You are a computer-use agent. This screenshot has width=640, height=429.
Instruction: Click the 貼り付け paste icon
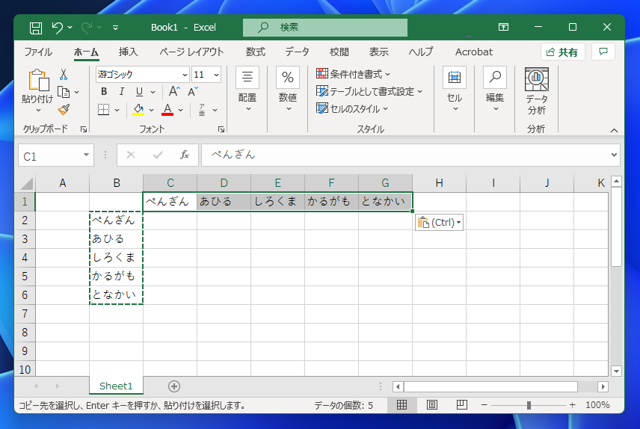[x=38, y=80]
